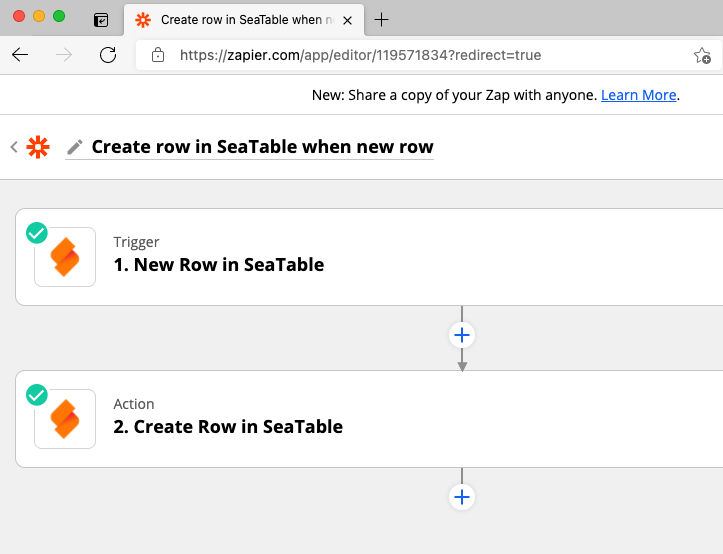
Task: Click the yellow minimize window button
Action: tap(39, 16)
